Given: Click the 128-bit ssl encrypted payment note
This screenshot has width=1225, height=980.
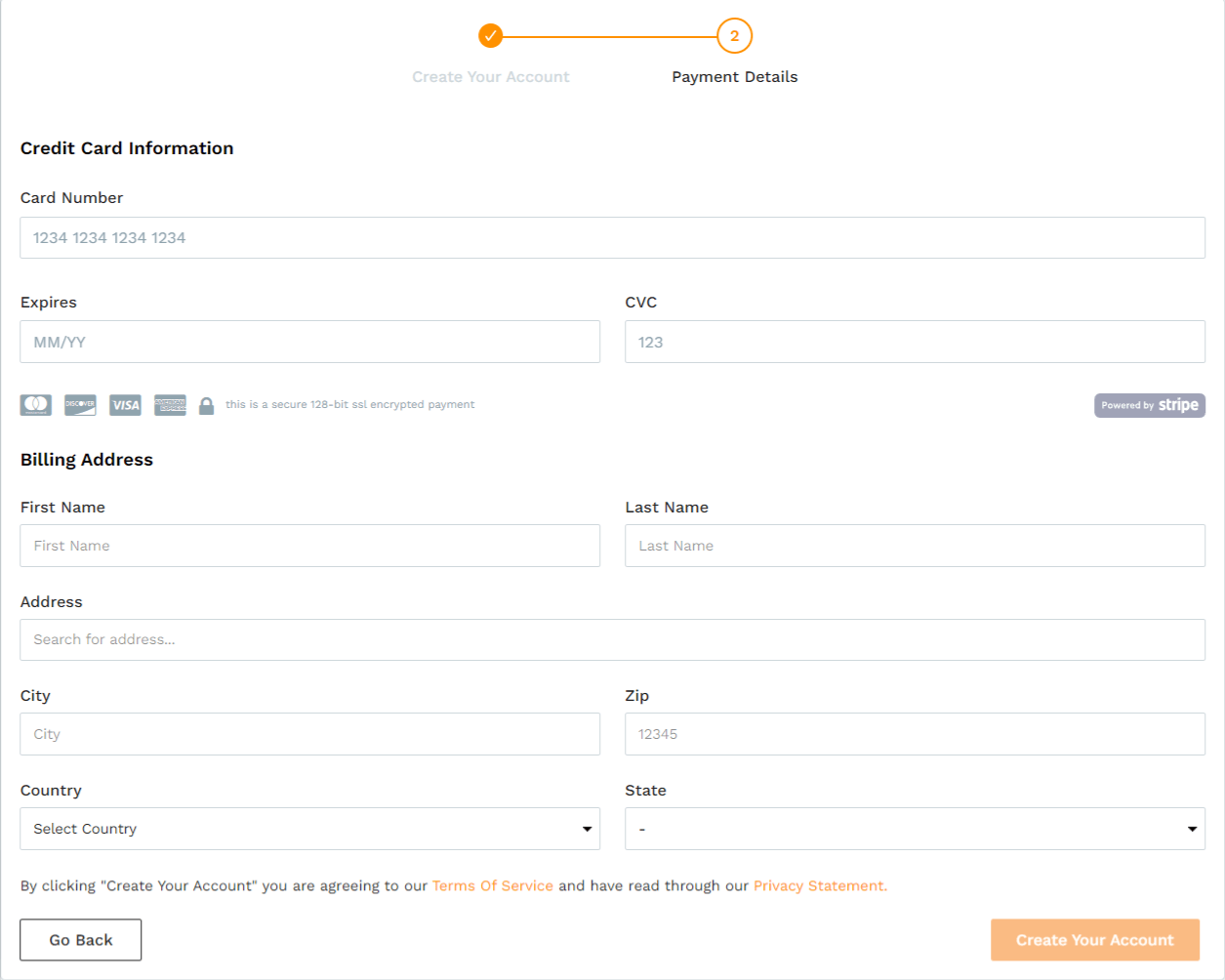Looking at the screenshot, I should click(349, 404).
